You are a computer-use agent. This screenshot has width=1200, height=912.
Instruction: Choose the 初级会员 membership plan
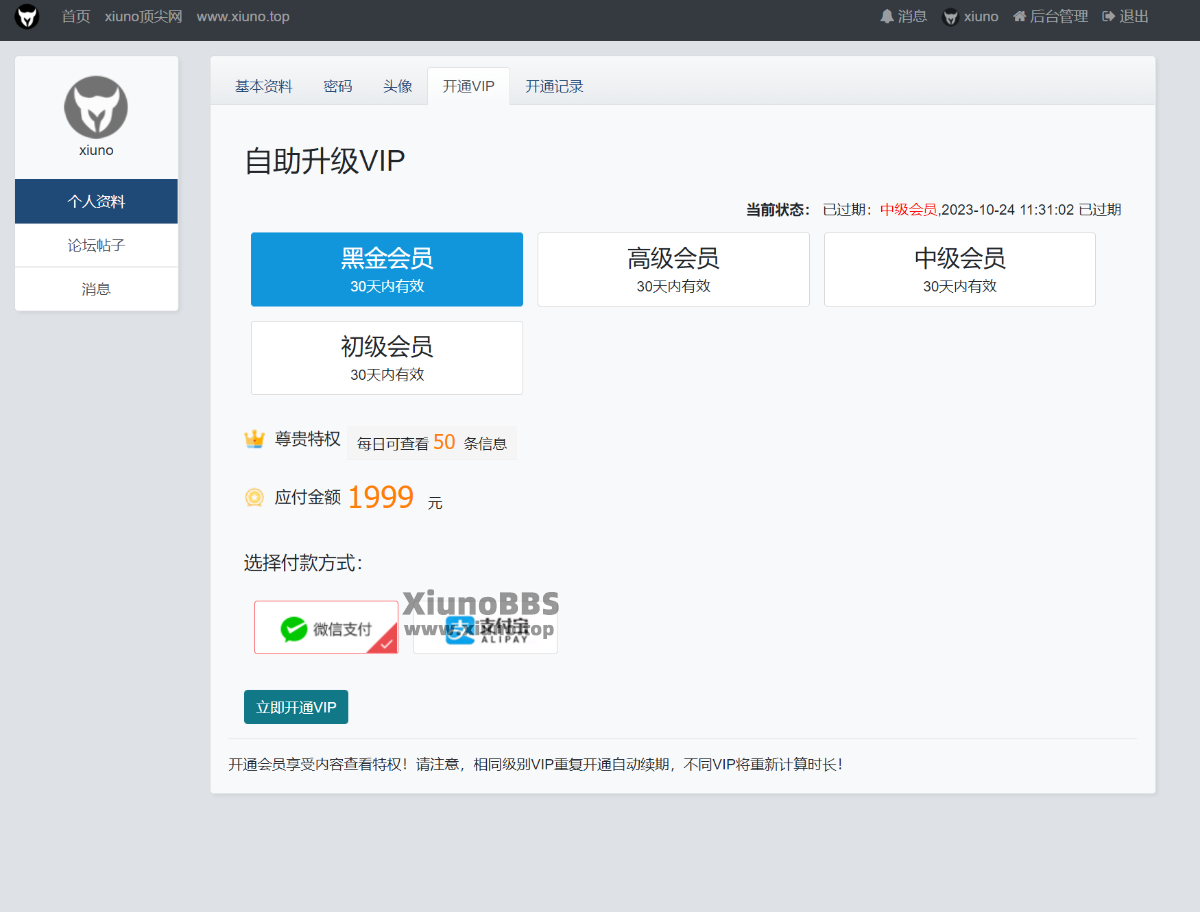pyautogui.click(x=386, y=358)
